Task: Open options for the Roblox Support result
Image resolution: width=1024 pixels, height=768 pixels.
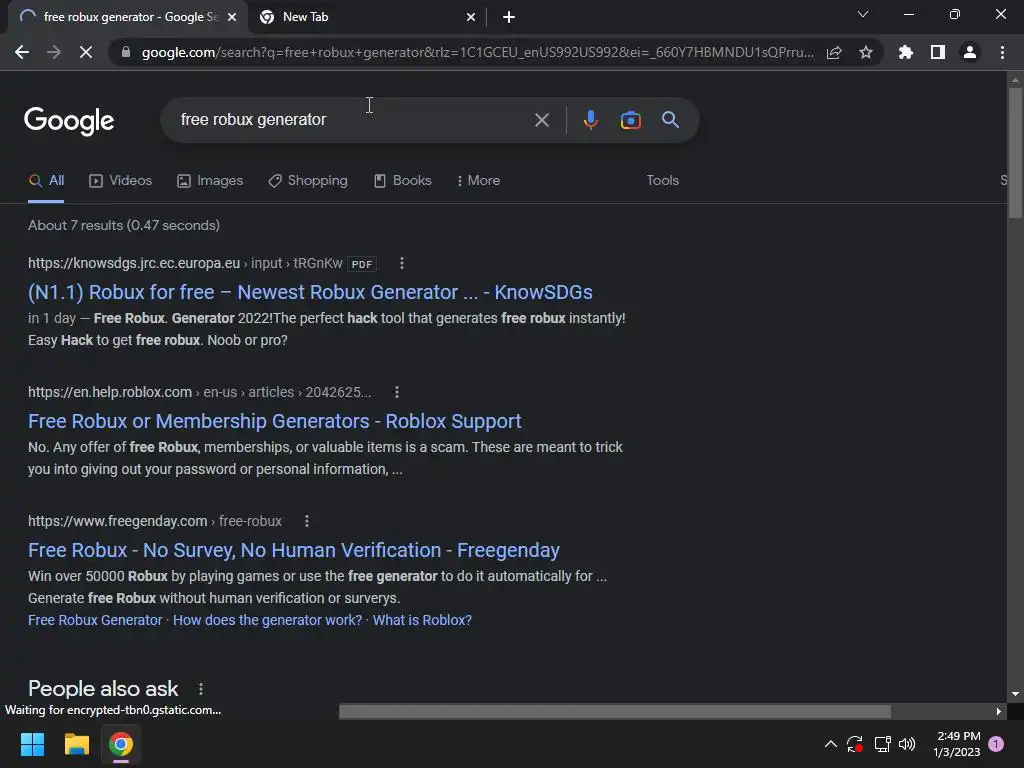Action: pos(396,392)
